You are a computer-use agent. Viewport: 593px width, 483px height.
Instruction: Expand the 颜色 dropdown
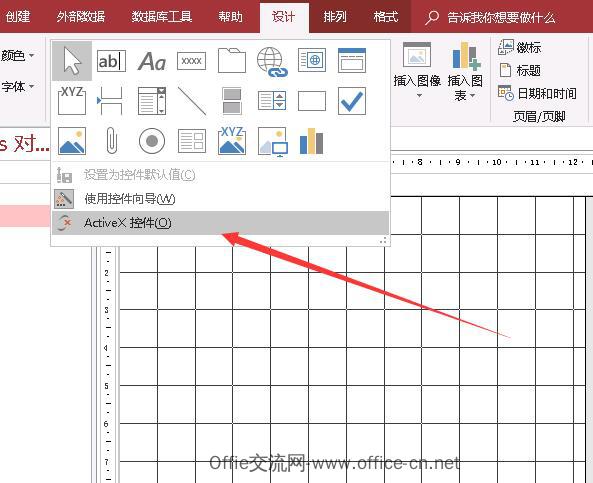tap(17, 56)
